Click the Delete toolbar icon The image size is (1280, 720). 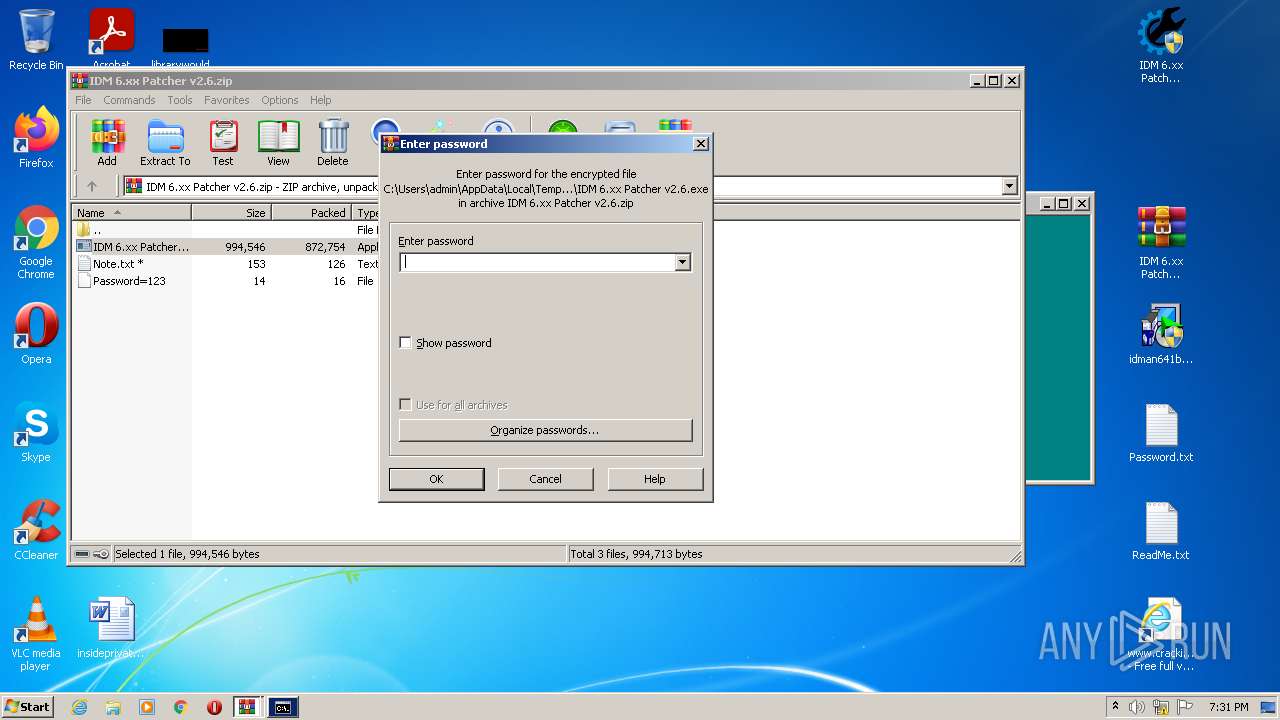coord(333,143)
